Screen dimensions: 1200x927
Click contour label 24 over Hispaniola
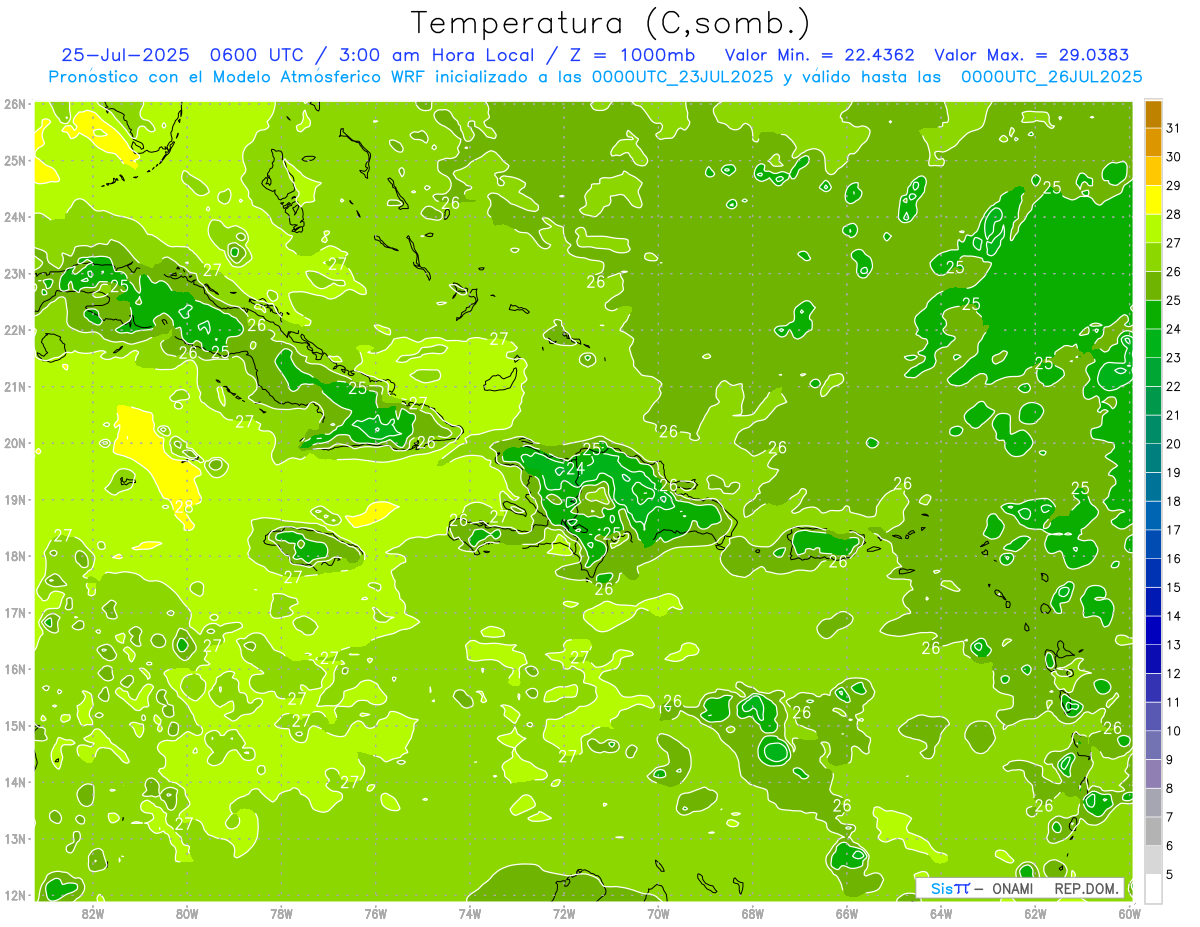point(575,468)
